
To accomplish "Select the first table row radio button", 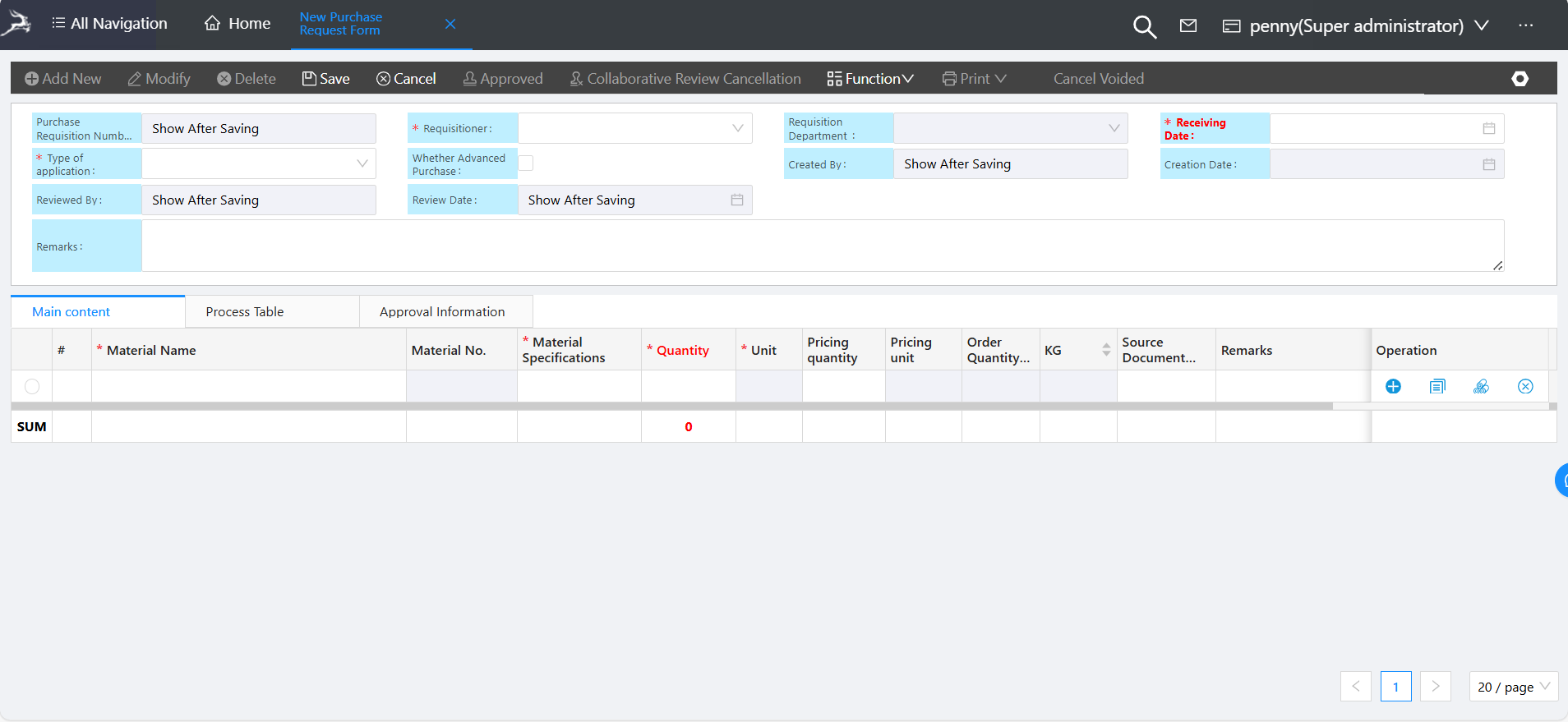I will 32,386.
